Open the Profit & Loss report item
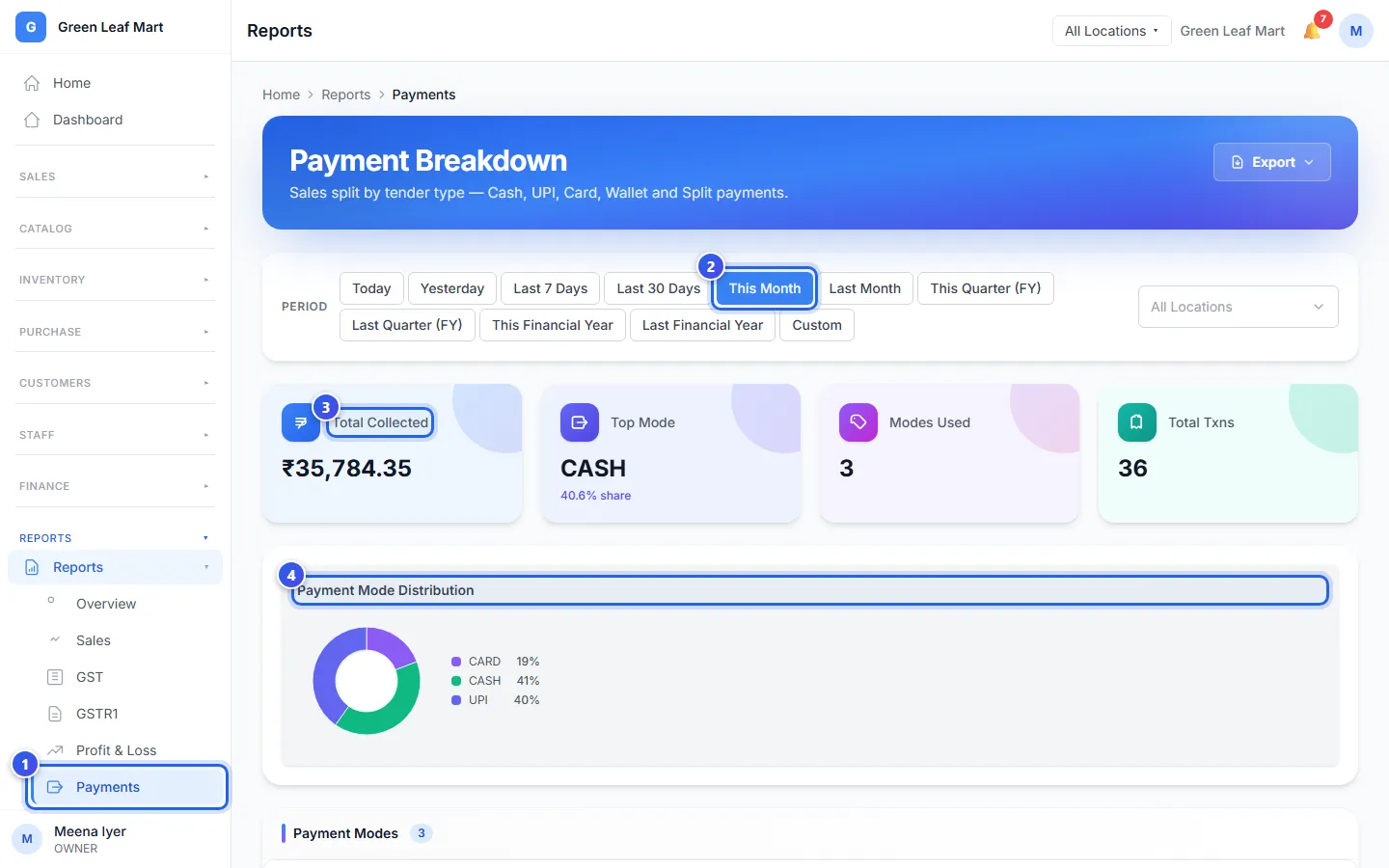This screenshot has width=1389, height=868. pyautogui.click(x=127, y=750)
